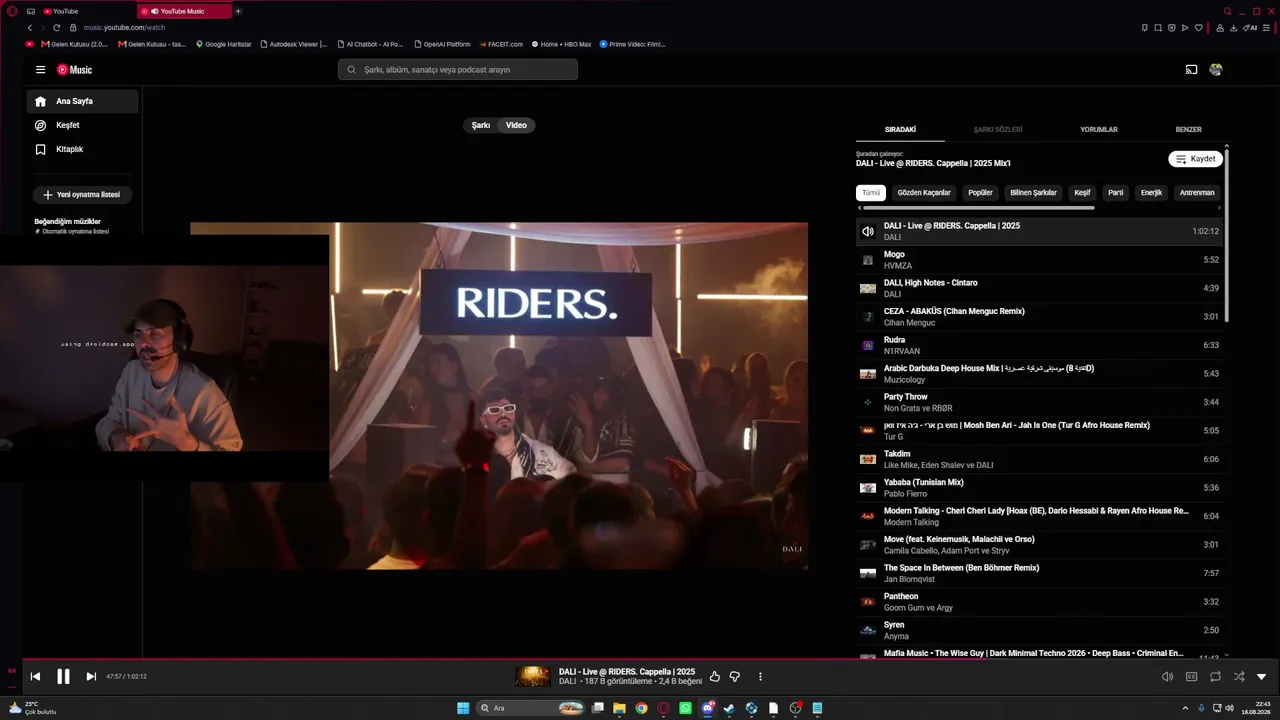Open the three-dot more actions menu
Screen dimensions: 1280x720
click(x=760, y=677)
